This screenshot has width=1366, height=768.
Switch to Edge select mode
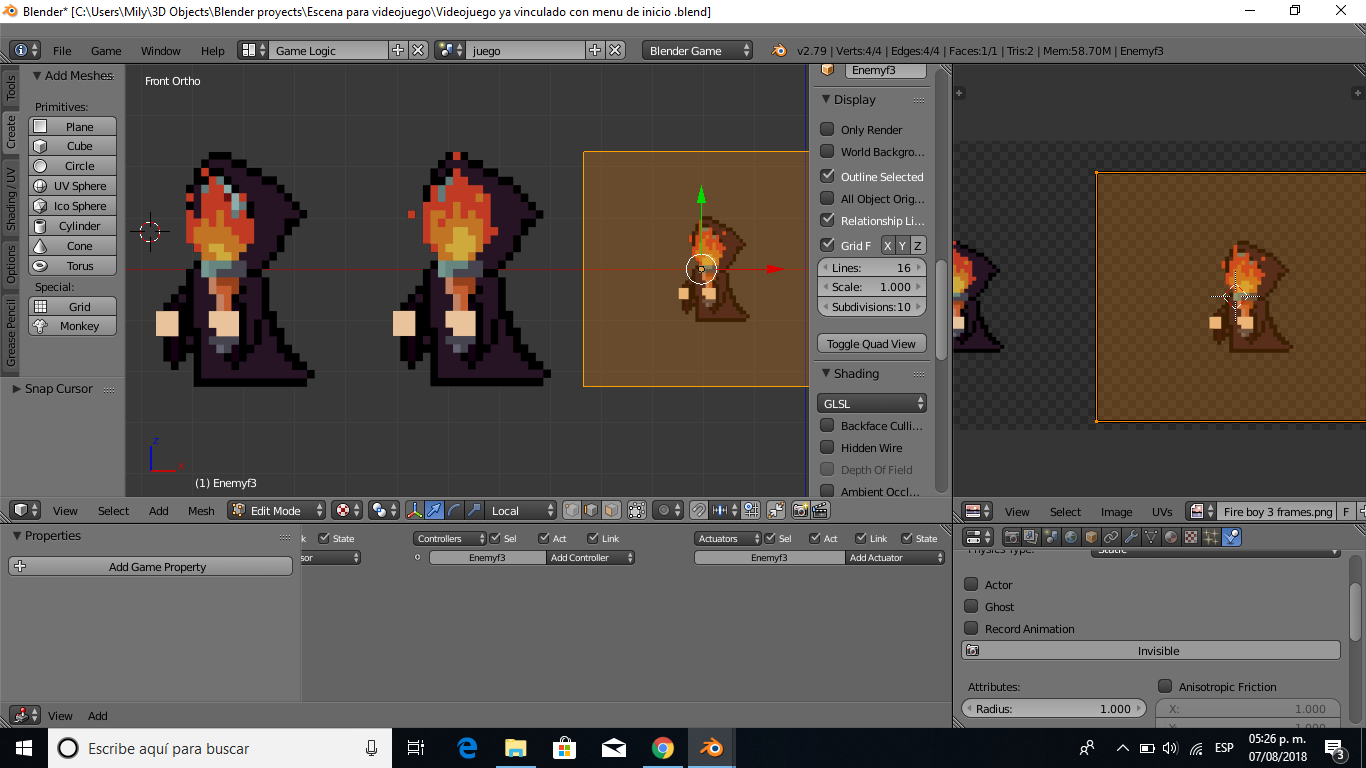pyautogui.click(x=591, y=510)
